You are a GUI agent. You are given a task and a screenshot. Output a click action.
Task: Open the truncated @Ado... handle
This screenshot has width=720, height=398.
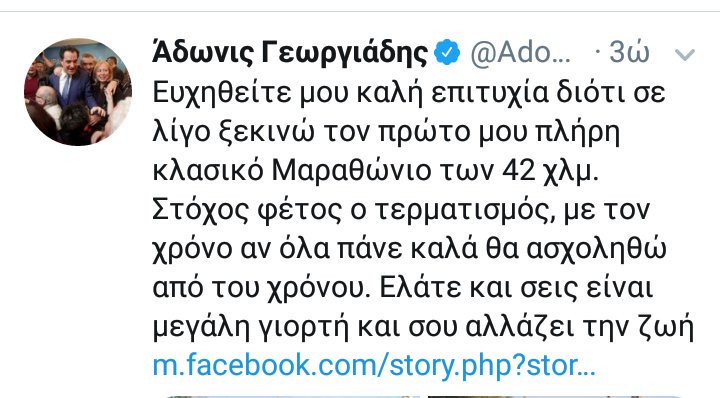tap(520, 53)
